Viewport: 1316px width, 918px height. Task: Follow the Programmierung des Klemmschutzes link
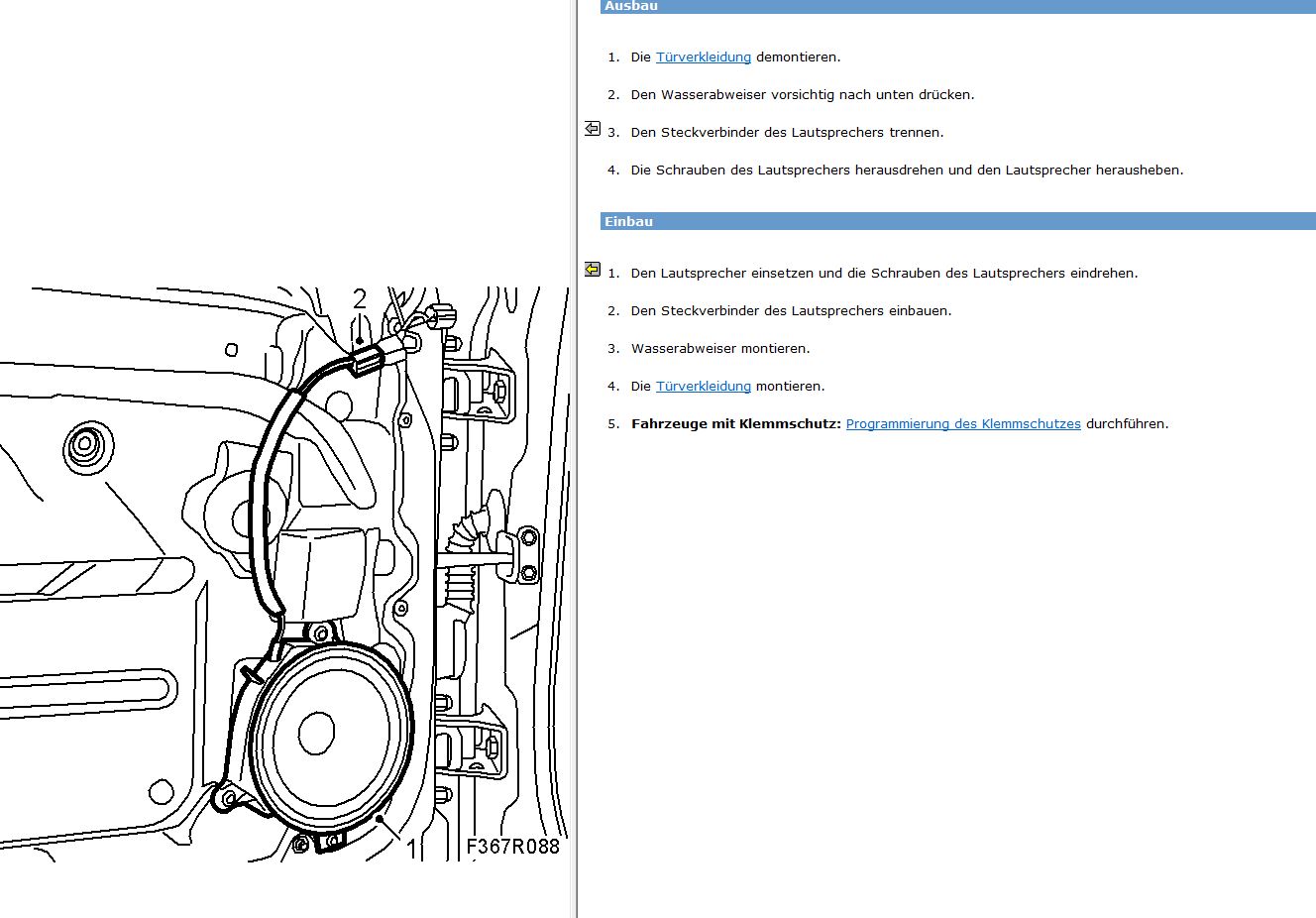(963, 424)
